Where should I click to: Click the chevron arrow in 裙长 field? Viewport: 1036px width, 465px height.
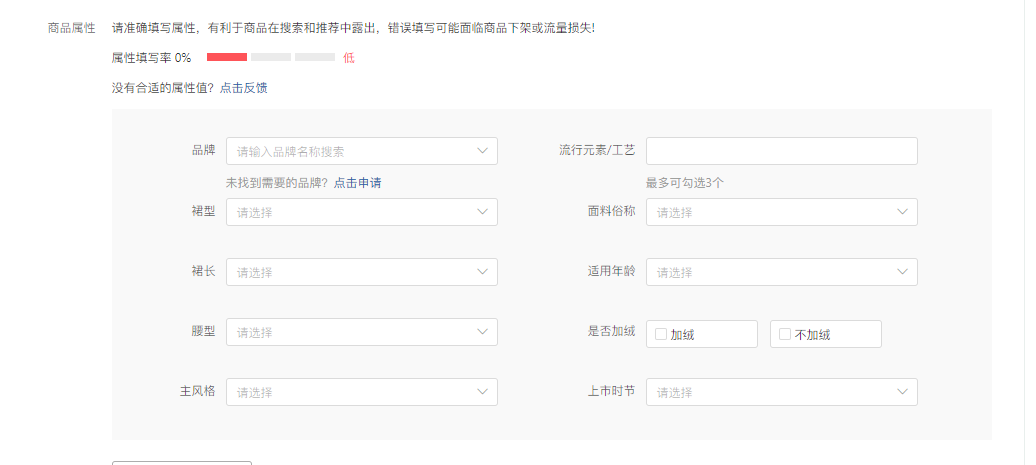[x=482, y=272]
